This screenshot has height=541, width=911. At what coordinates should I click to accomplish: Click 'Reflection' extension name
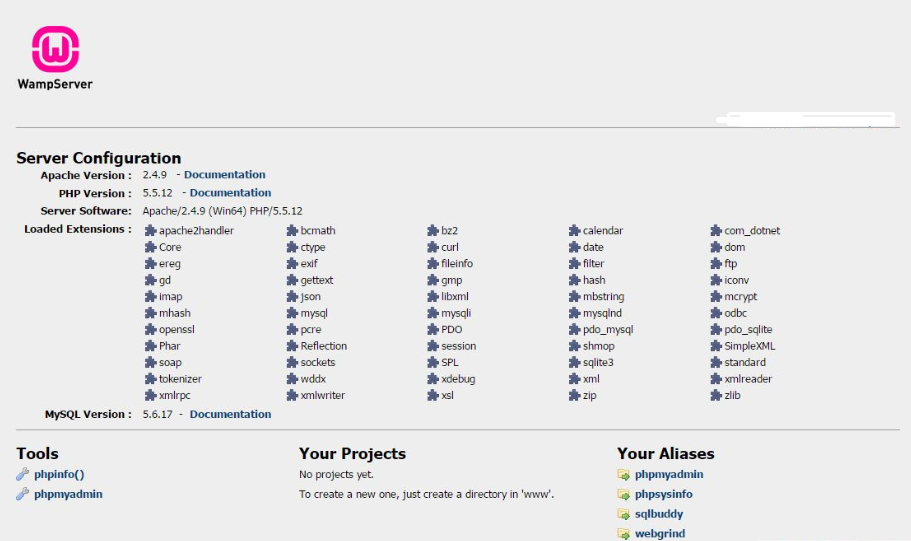pyautogui.click(x=324, y=346)
